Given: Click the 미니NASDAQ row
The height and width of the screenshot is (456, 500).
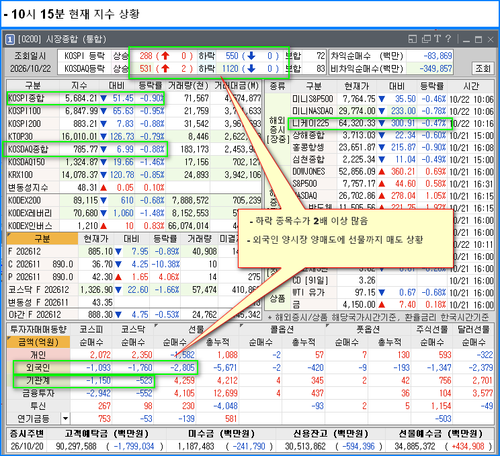Looking at the screenshot, I should point(392,111).
